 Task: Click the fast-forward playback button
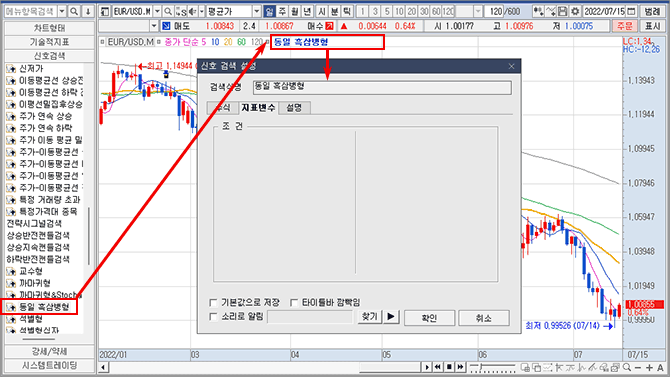460,367
